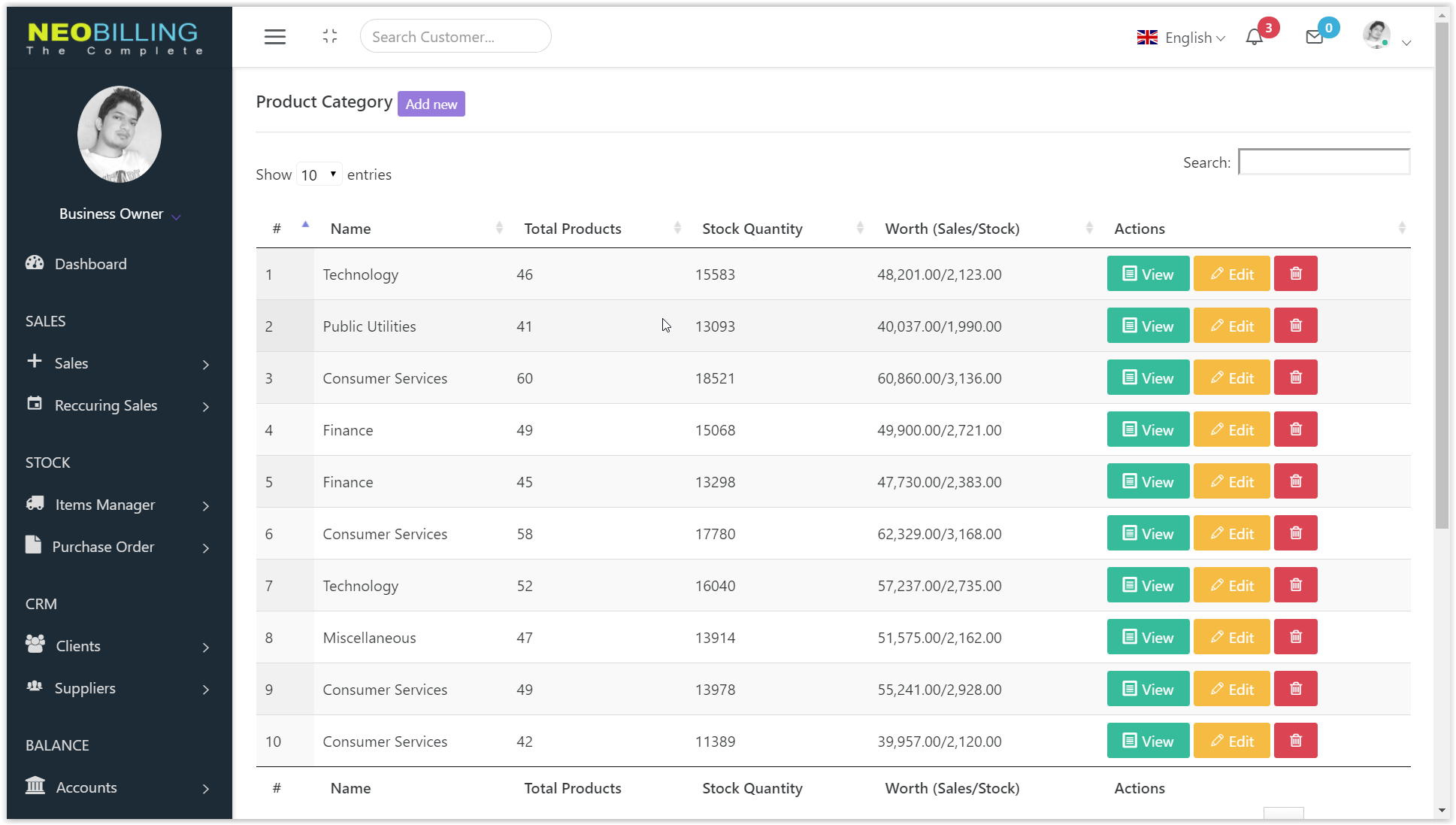Sort table by Stock Quantity column

pos(752,229)
